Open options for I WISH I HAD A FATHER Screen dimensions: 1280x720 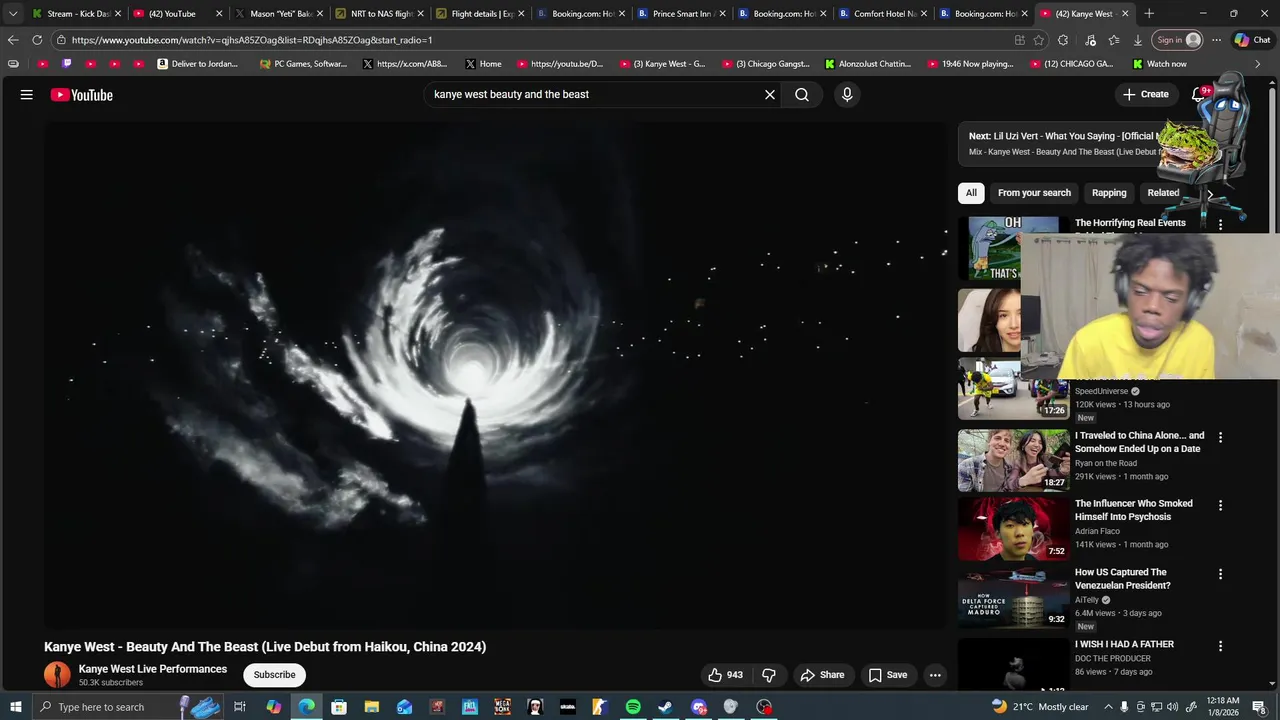coord(1220,646)
